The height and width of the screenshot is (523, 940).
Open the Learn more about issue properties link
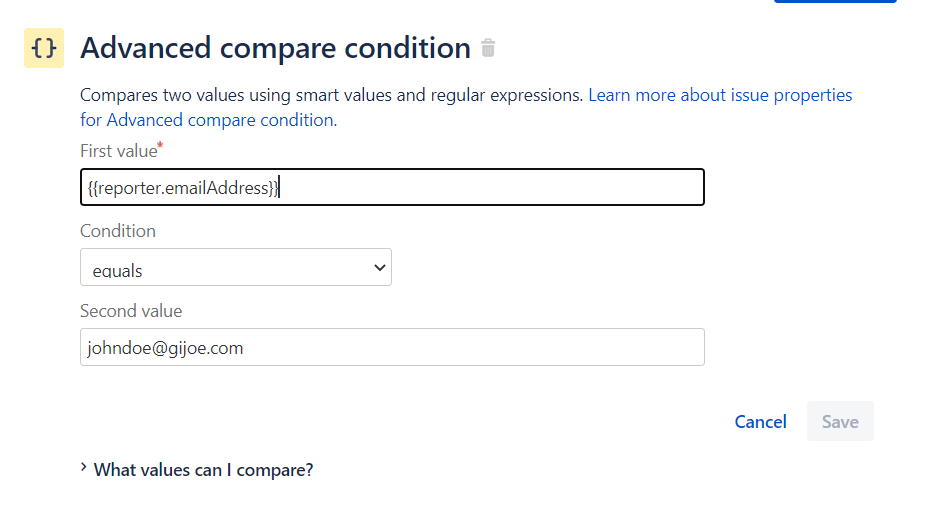(x=720, y=95)
